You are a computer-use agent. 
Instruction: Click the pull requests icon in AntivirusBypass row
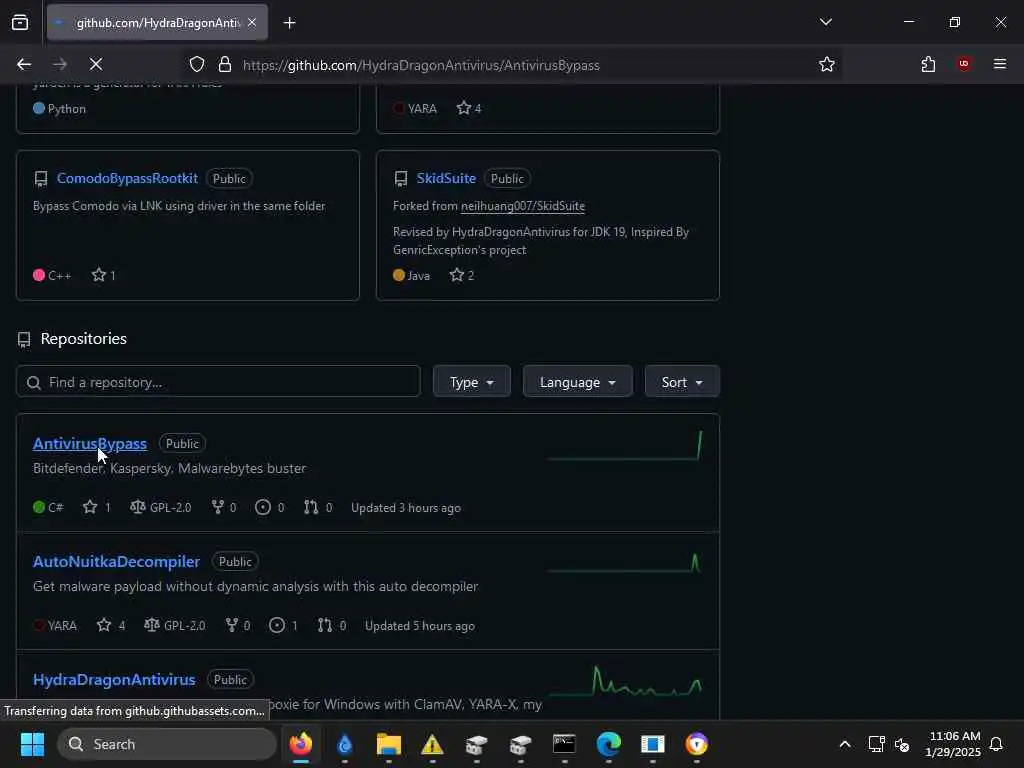point(311,507)
